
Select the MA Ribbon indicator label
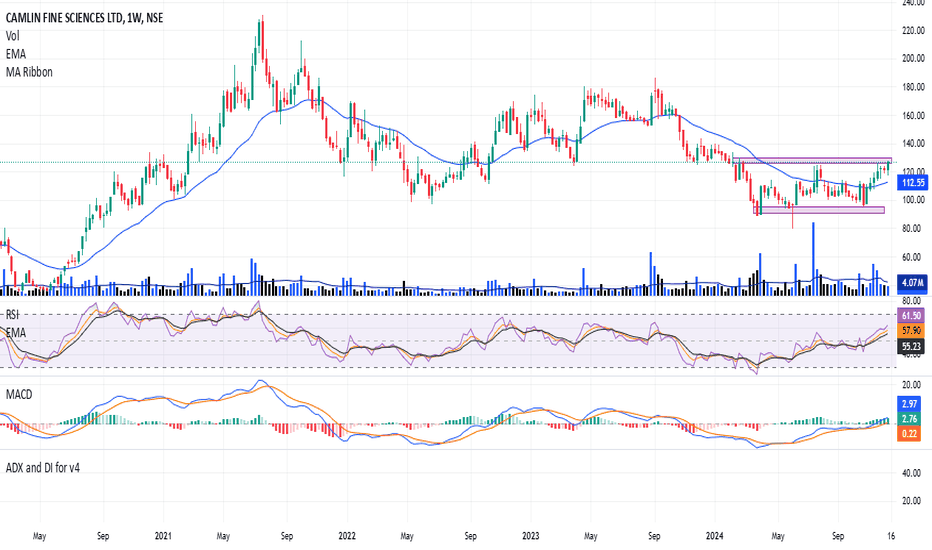tap(29, 72)
